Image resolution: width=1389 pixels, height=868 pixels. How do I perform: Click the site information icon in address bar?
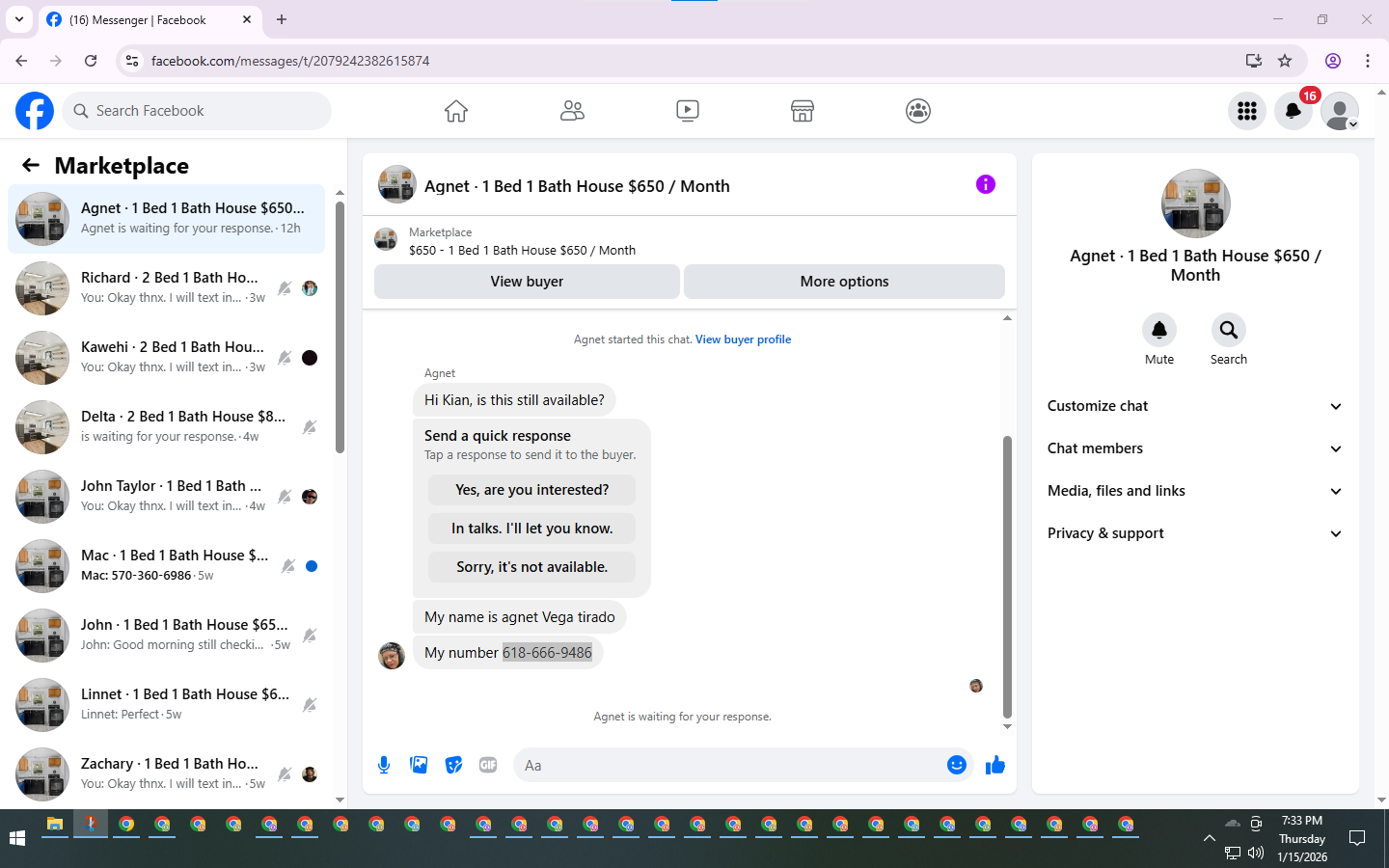[132, 61]
